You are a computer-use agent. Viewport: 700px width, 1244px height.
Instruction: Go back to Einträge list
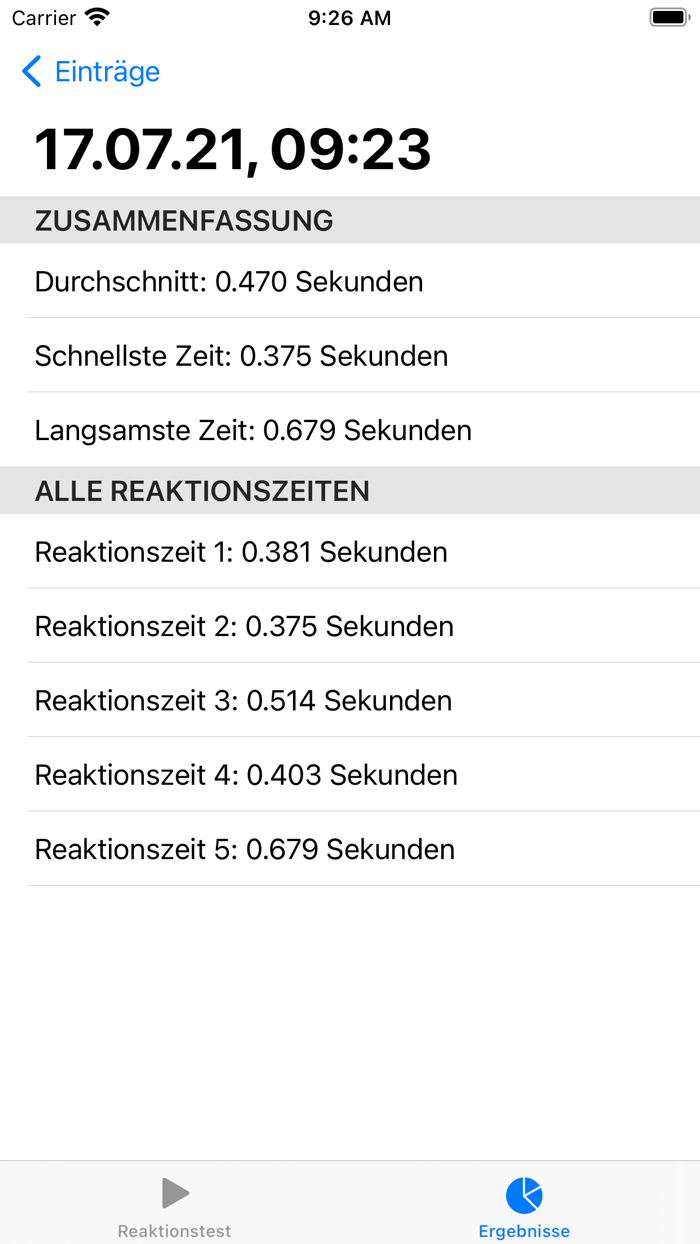pyautogui.click(x=107, y=72)
